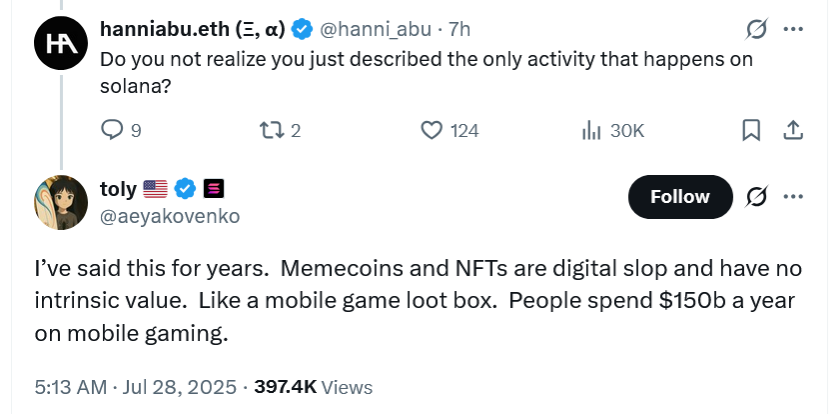Screen dimensions: 839x414
Task: Open the @aeyakovenko handle link
Action: [170, 215]
